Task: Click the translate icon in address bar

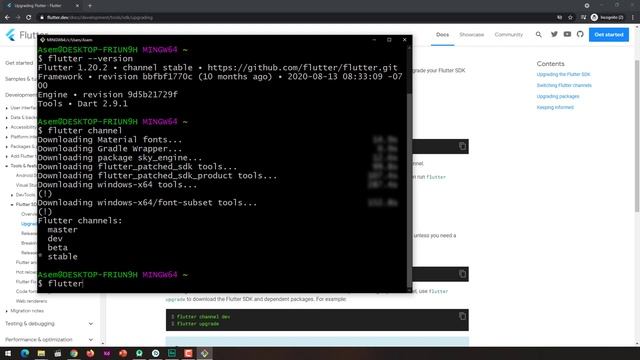Action: [560, 18]
